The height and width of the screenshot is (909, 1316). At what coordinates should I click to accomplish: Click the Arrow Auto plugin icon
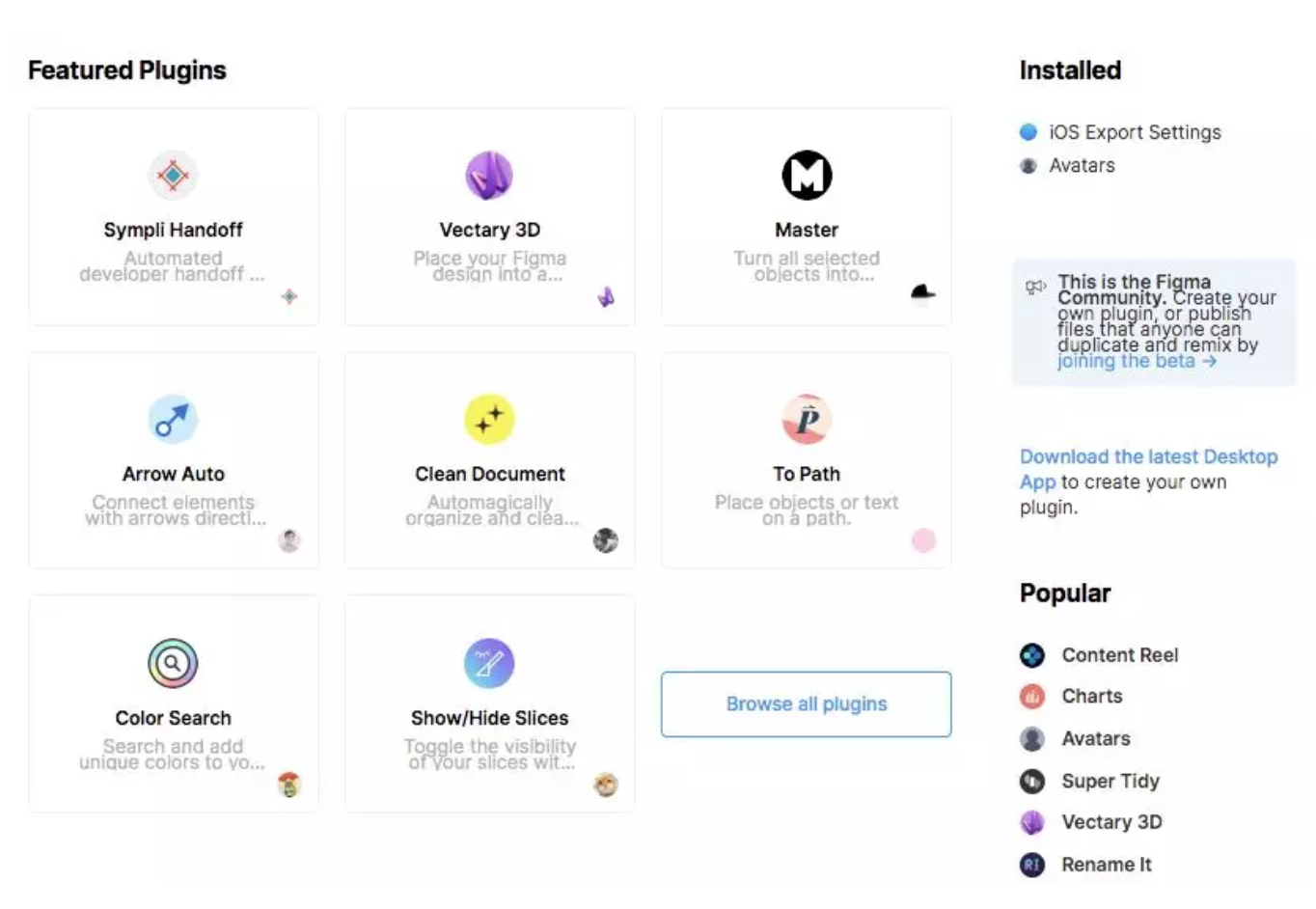click(173, 420)
